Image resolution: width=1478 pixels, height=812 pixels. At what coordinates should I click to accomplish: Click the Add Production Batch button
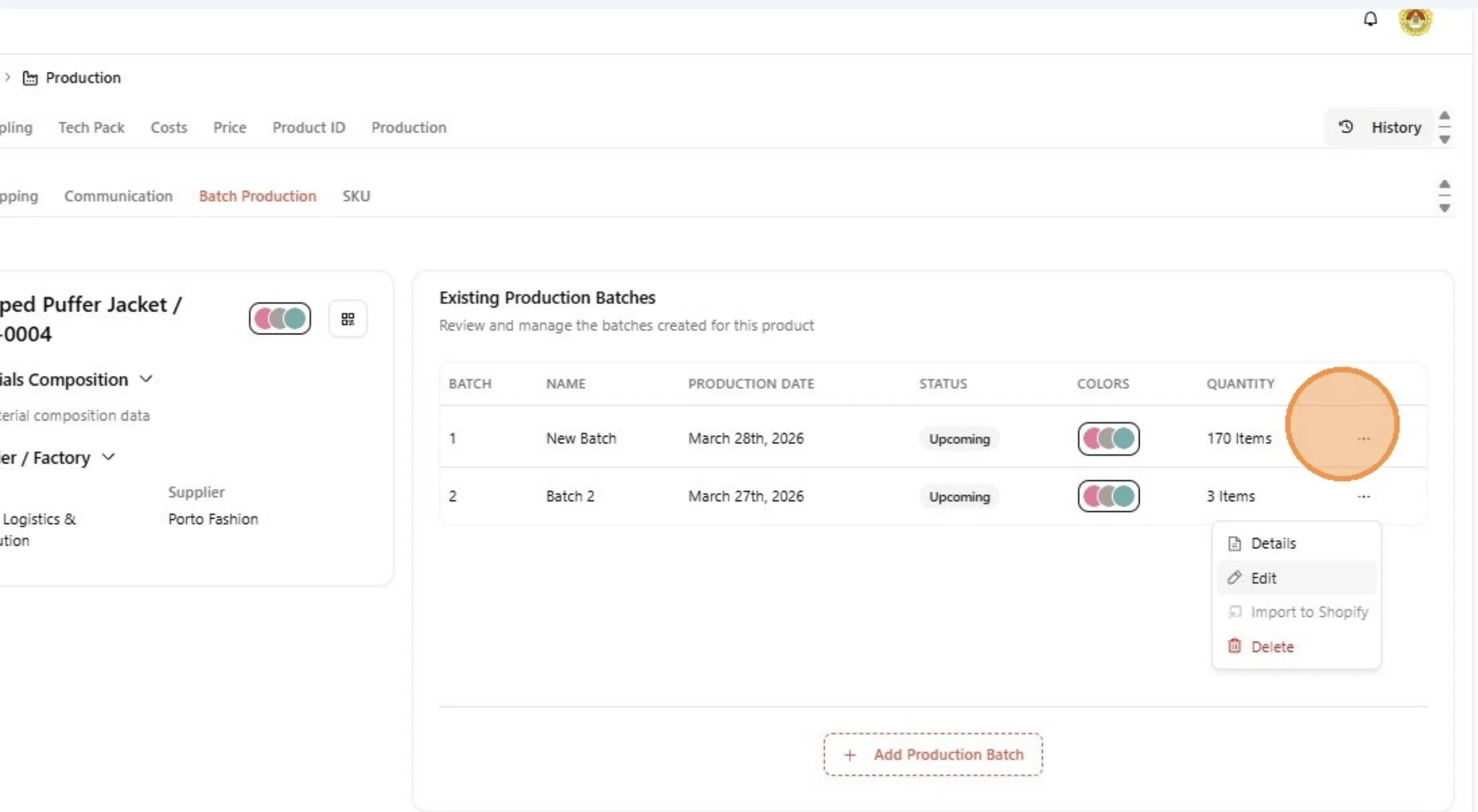(933, 754)
